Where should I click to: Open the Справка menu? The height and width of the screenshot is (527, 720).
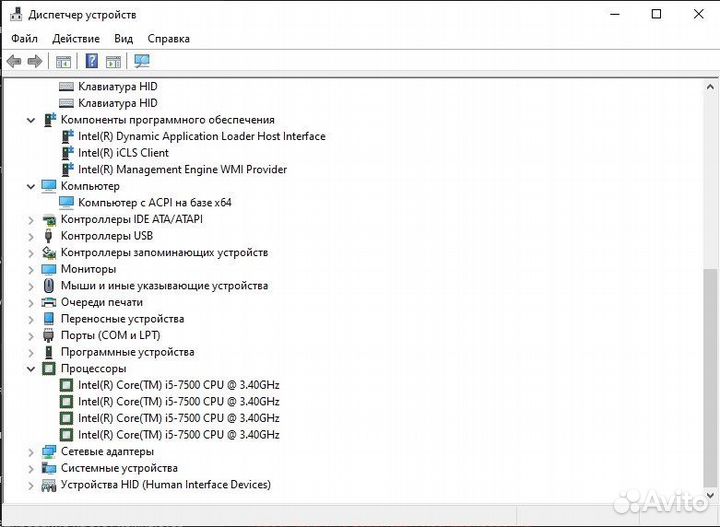[168, 39]
